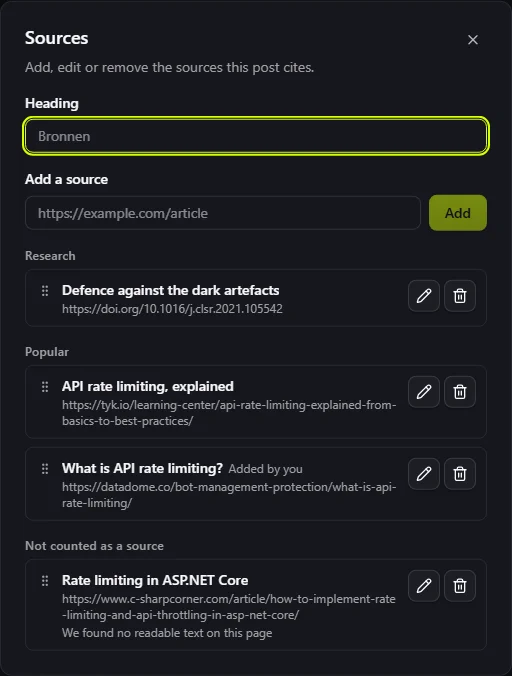Open the doi.org source URL
The image size is (512, 676).
[172, 309]
